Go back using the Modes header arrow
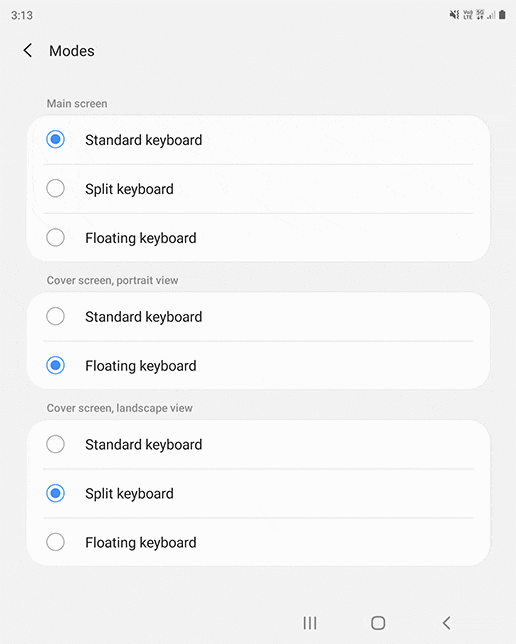516x644 pixels. point(28,51)
